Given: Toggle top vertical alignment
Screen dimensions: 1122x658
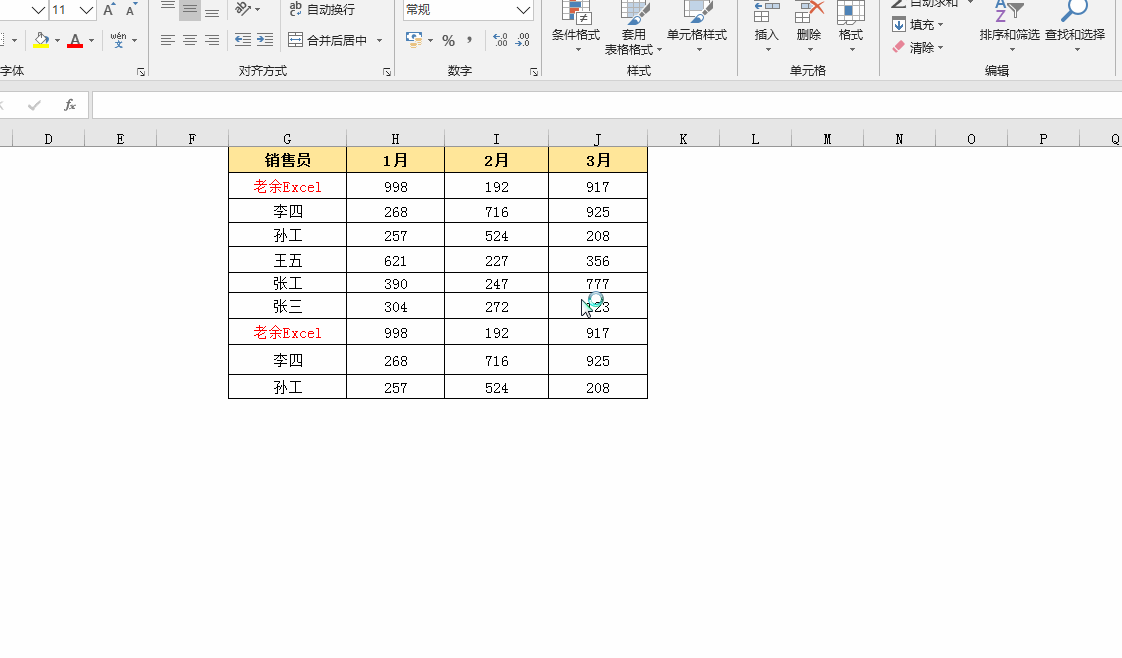Looking at the screenshot, I should click(167, 9).
